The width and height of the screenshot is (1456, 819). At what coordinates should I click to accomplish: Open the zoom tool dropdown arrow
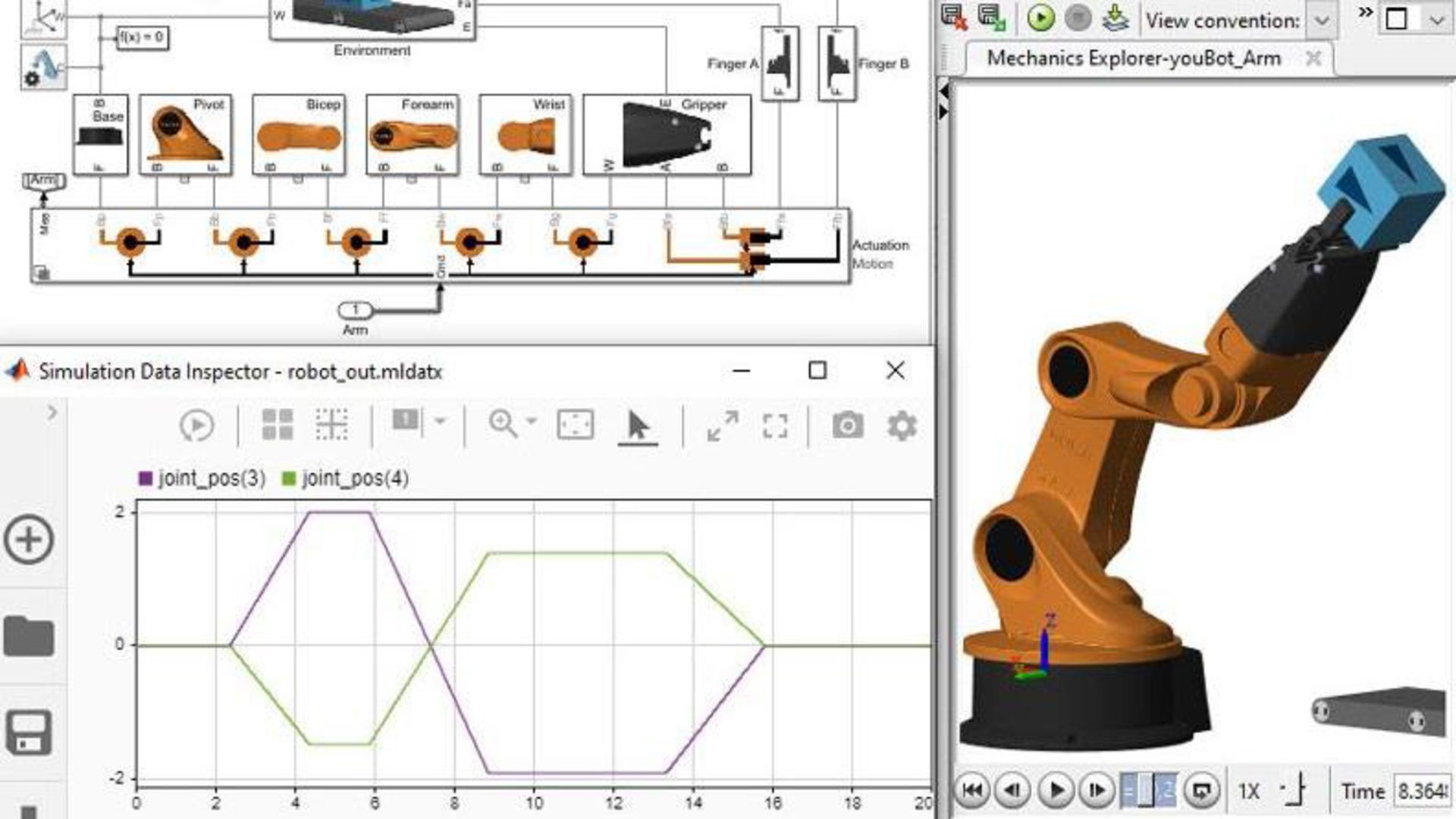531,422
